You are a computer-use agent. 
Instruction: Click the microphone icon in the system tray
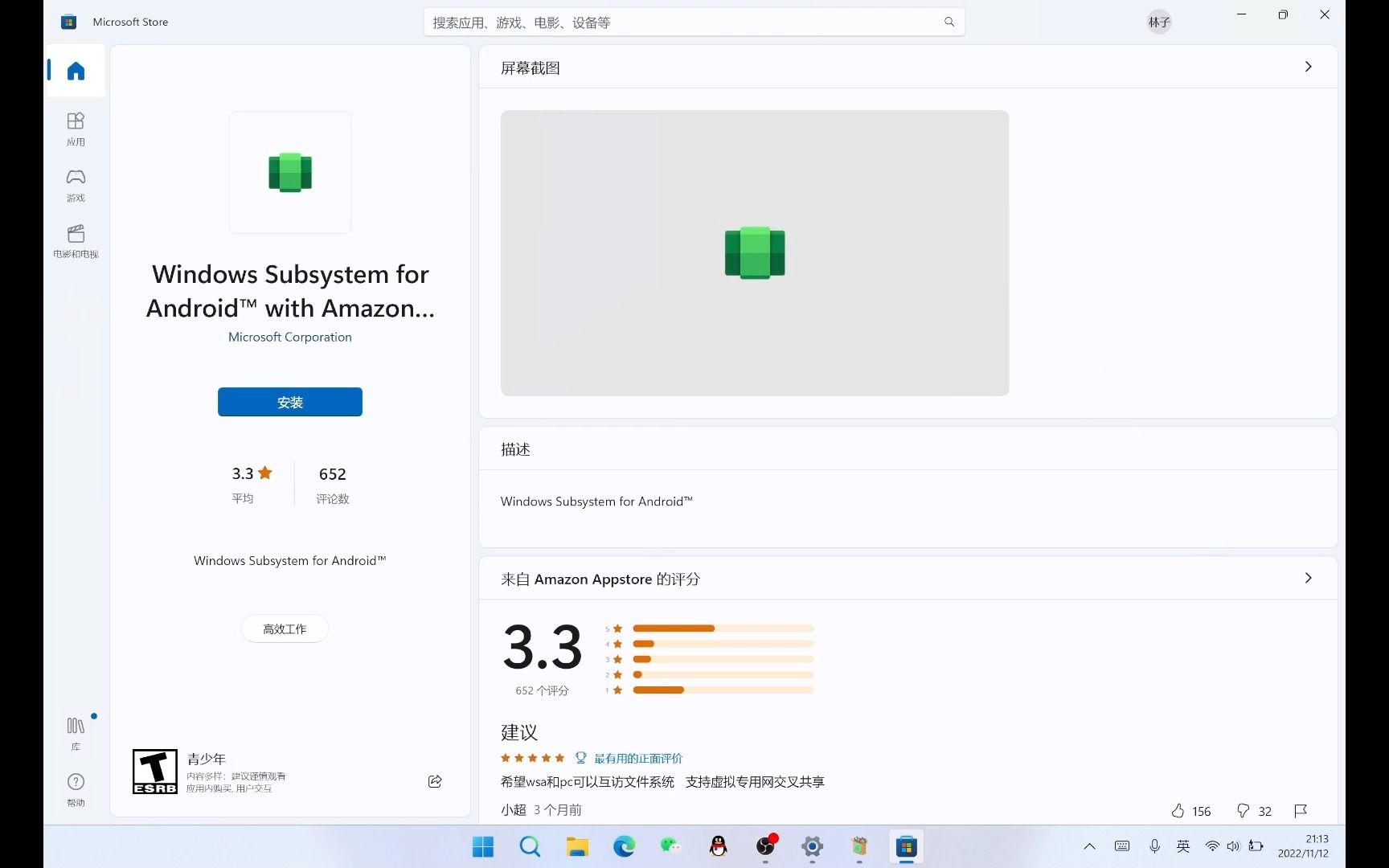[1154, 845]
